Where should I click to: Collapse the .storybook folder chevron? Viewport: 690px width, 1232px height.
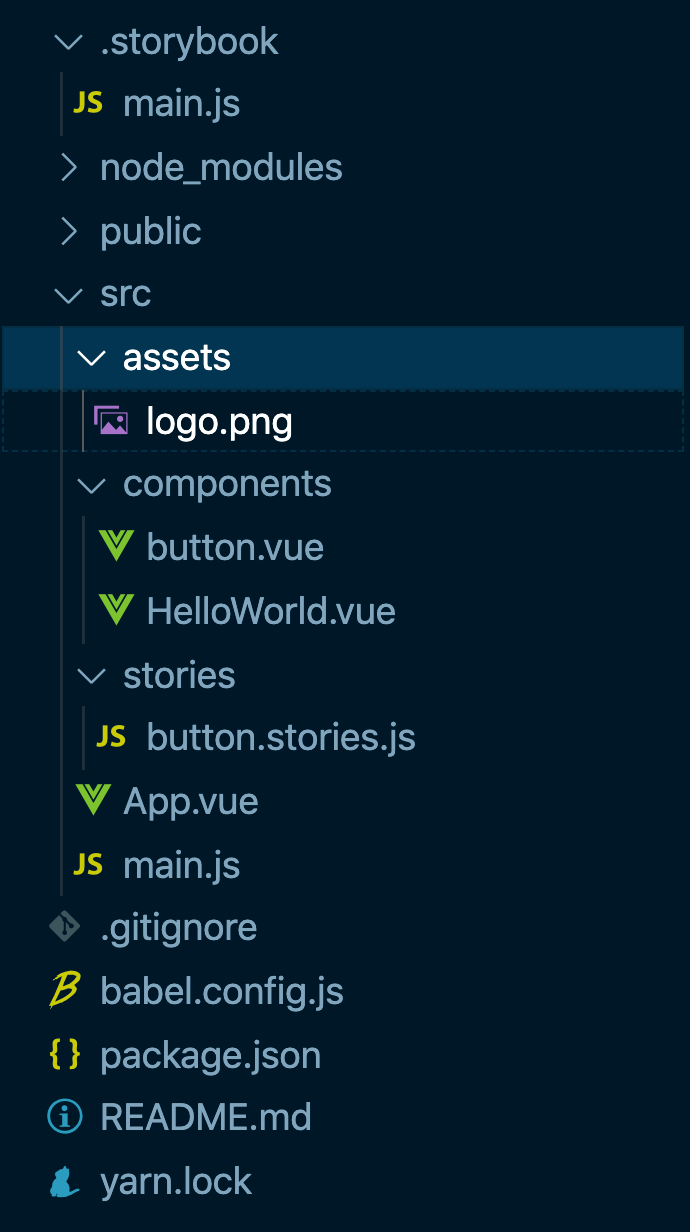(68, 42)
